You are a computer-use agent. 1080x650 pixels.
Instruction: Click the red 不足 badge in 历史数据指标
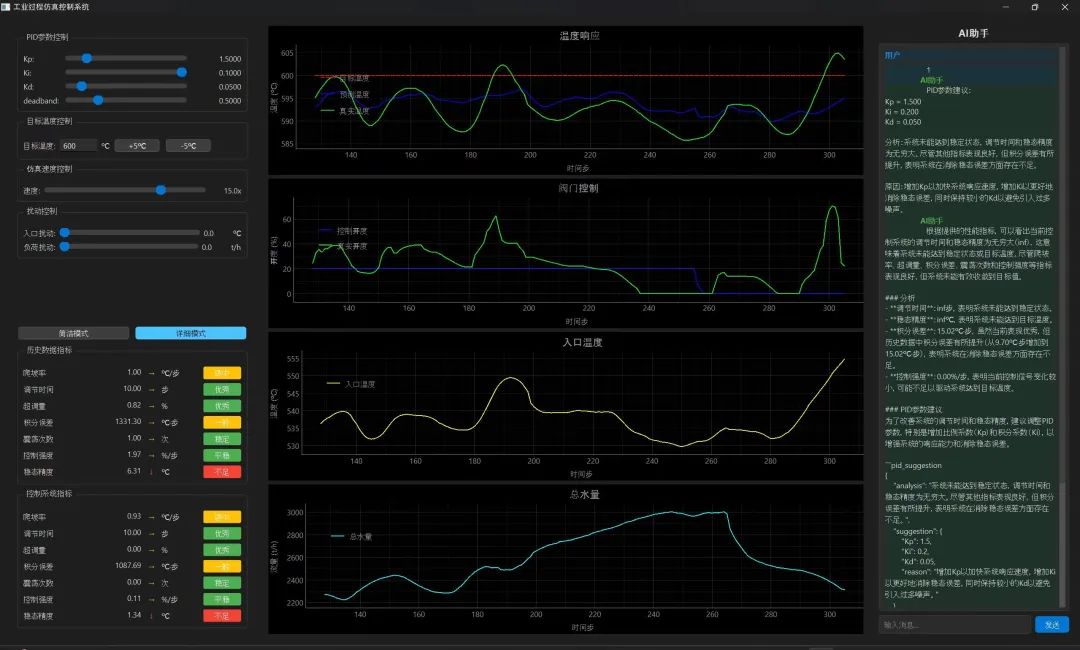[222, 472]
